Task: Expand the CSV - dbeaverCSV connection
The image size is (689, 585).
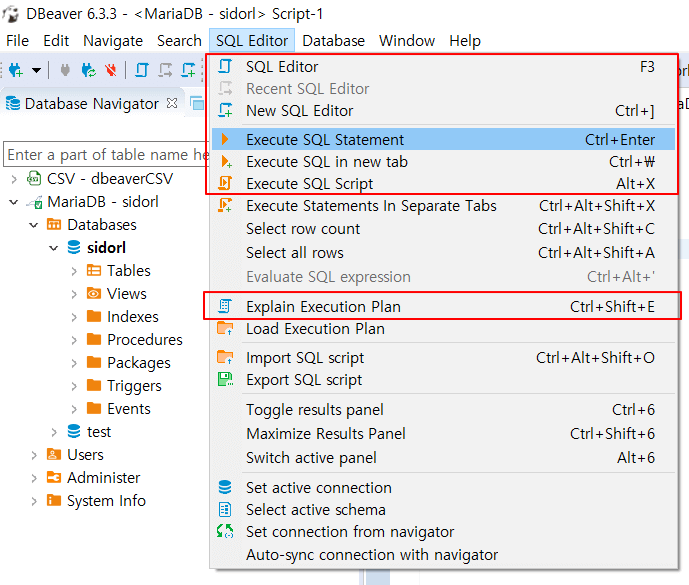Action: tap(14, 179)
